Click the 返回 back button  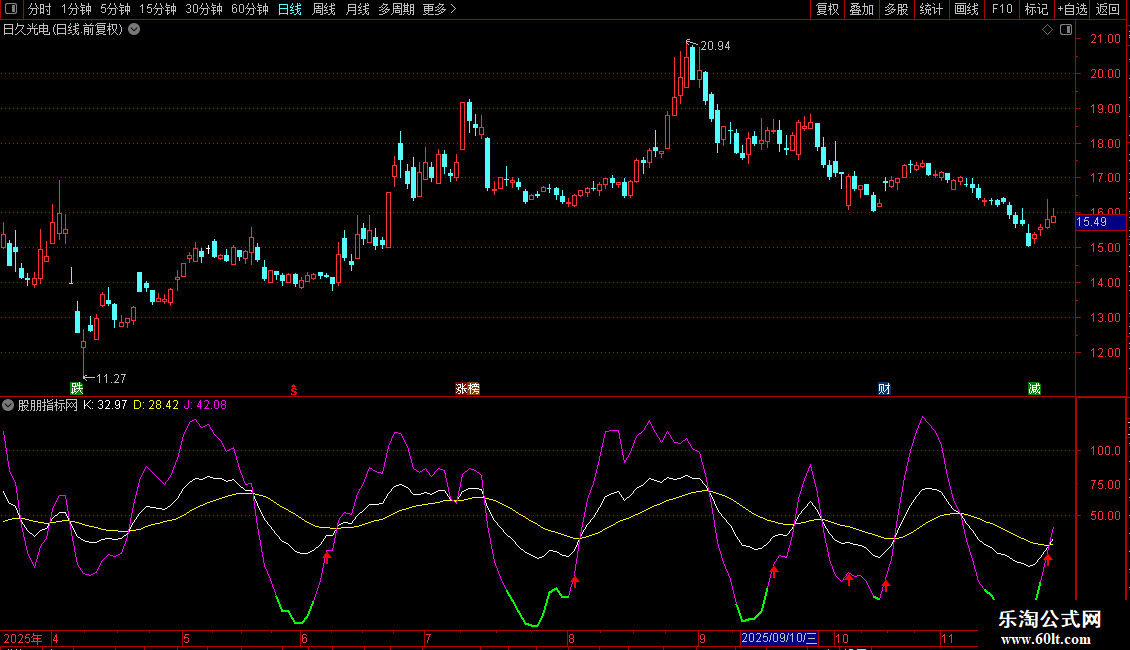point(1108,10)
